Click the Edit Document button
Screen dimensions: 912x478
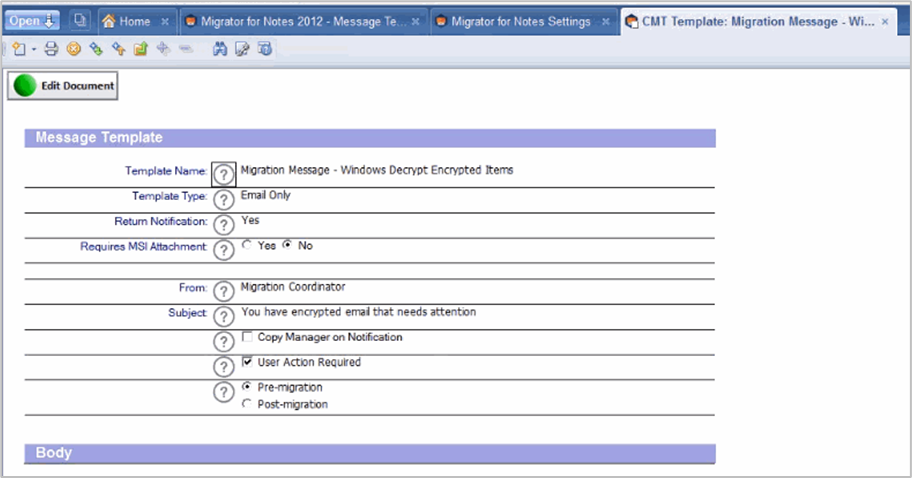coord(63,86)
